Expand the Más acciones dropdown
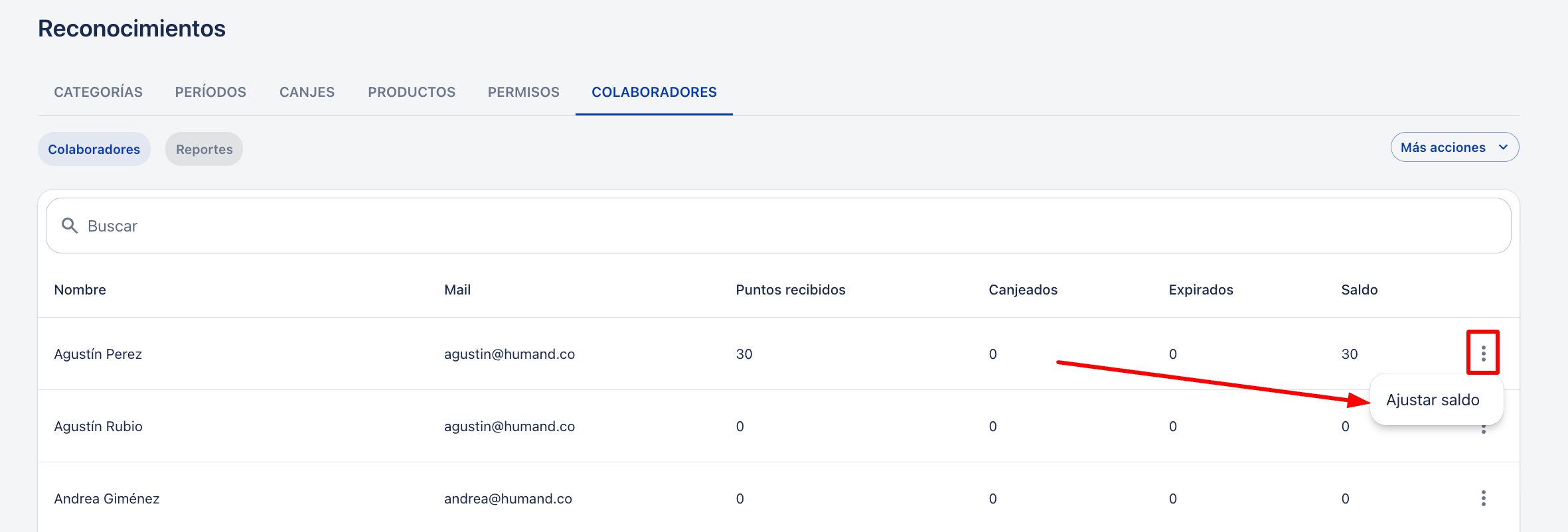The height and width of the screenshot is (532, 1568). pos(1454,147)
